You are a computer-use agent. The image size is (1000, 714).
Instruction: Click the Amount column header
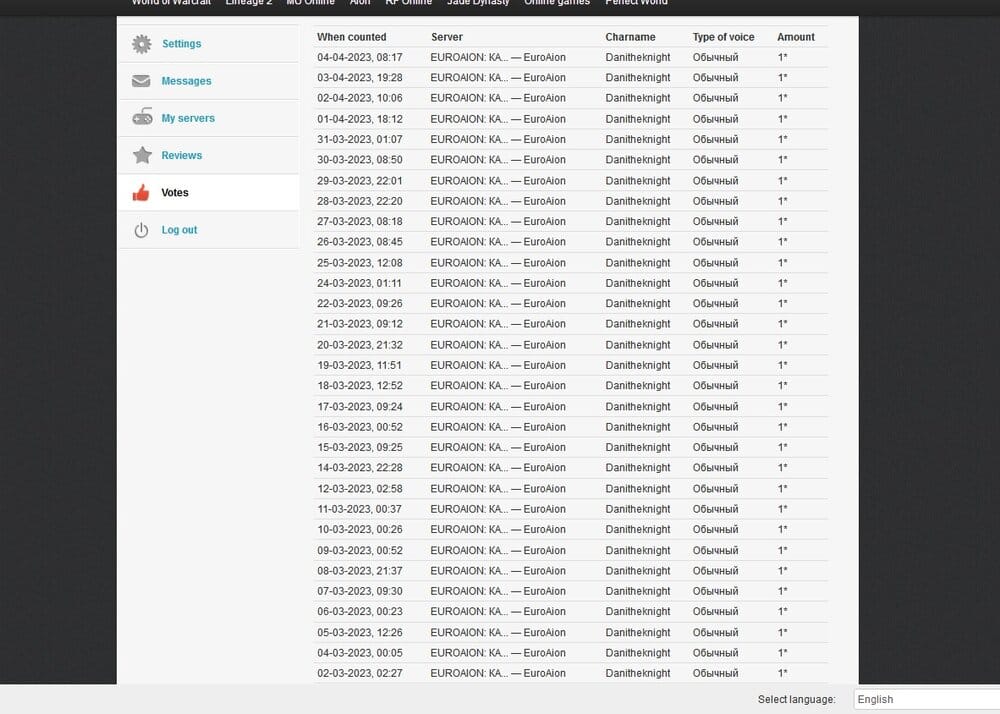click(x=795, y=37)
